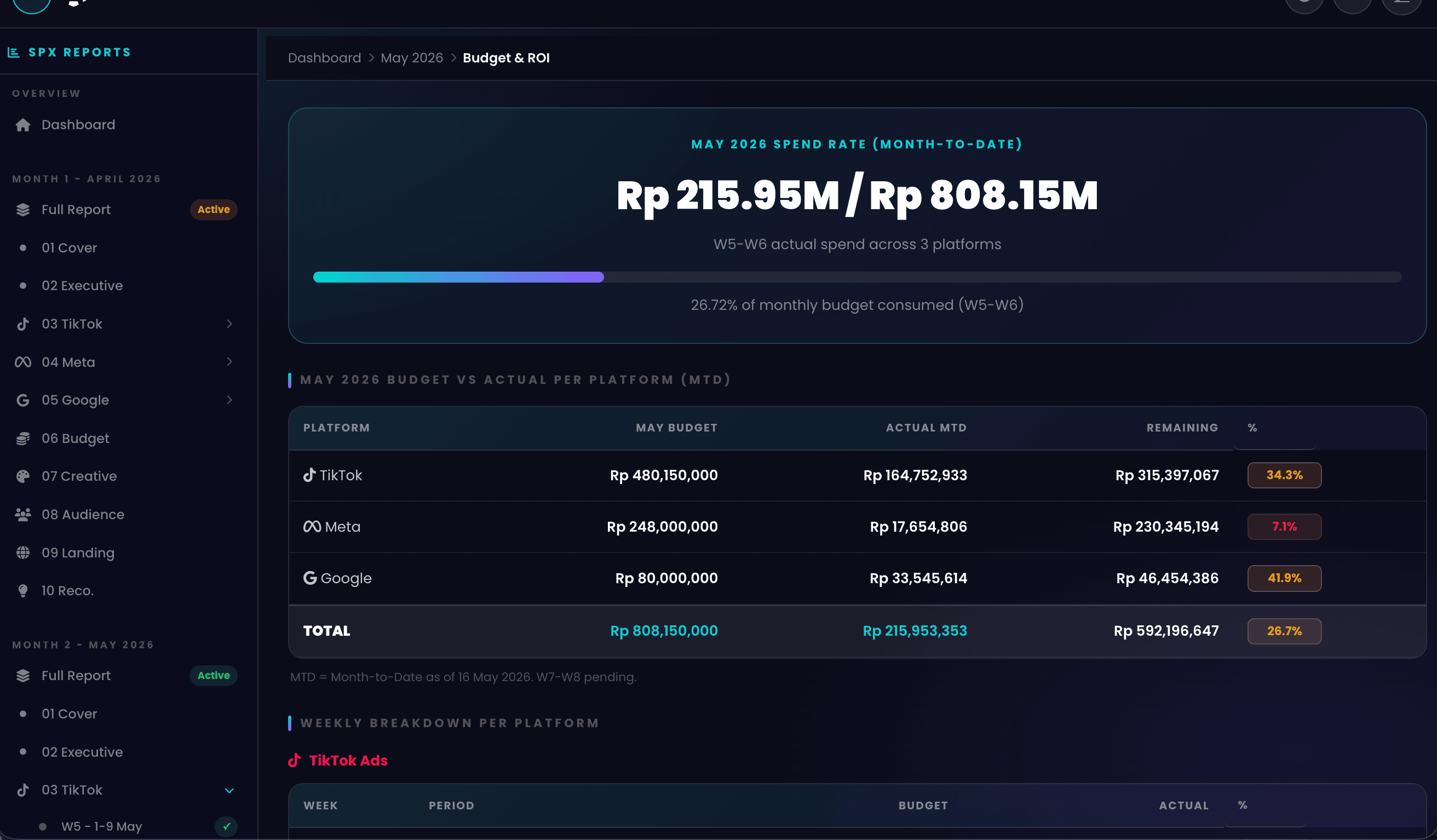The width and height of the screenshot is (1437, 840).
Task: Click the May Full Report layers icon
Action: point(23,676)
